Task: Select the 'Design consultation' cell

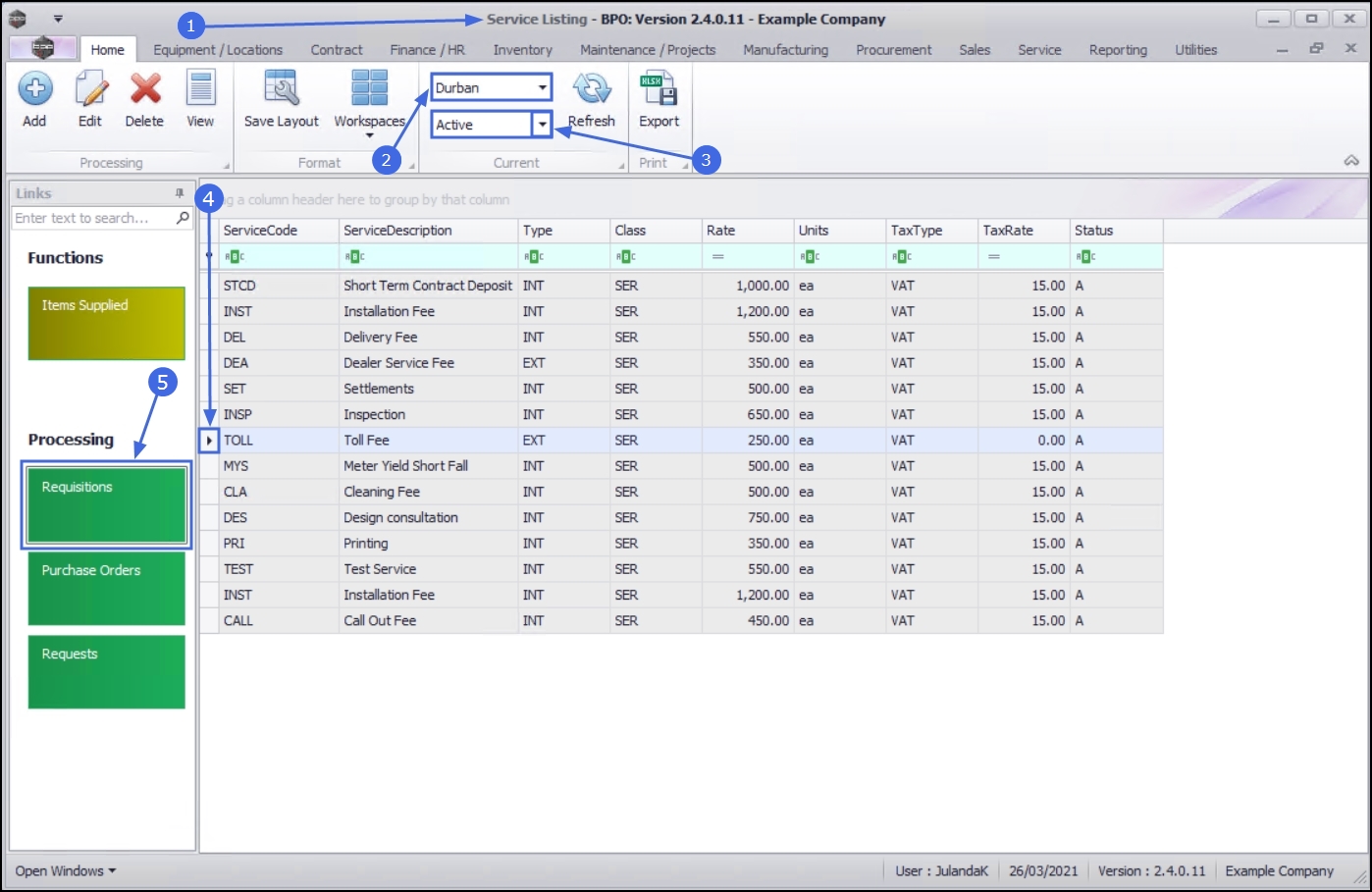Action: [x=429, y=517]
